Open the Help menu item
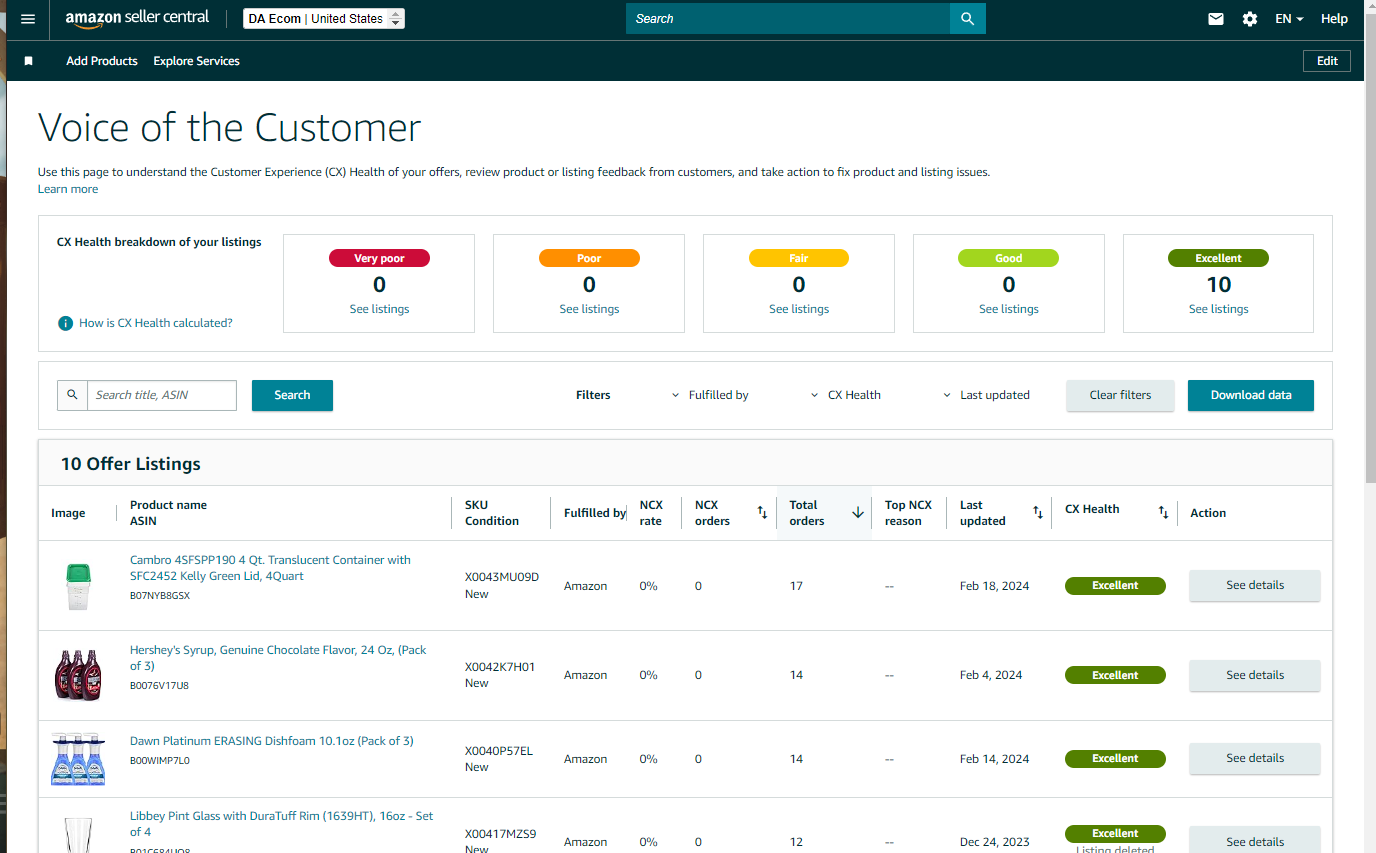This screenshot has height=853, width=1376. (x=1334, y=19)
